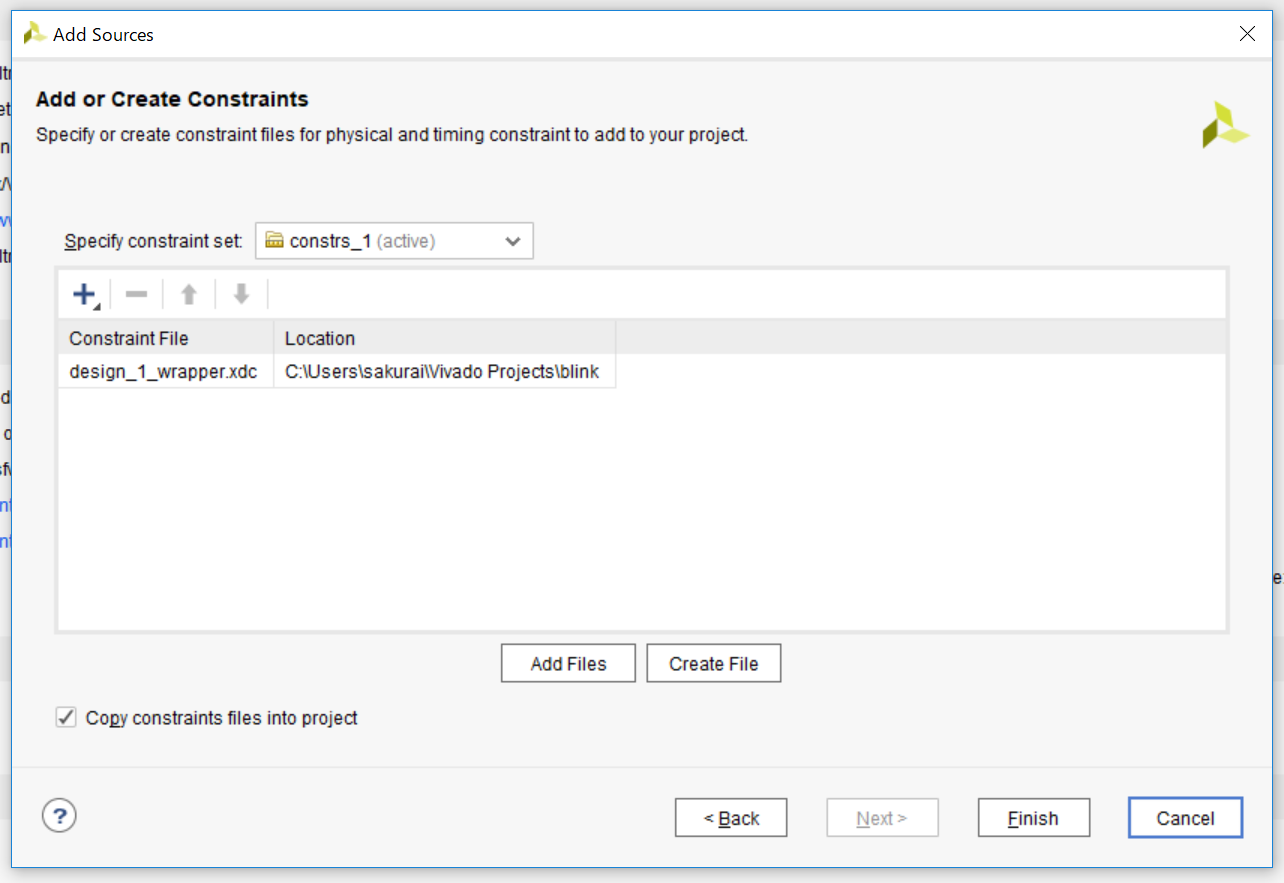The image size is (1284, 883).
Task: Click the plus icon to add constraints
Action: coord(84,294)
